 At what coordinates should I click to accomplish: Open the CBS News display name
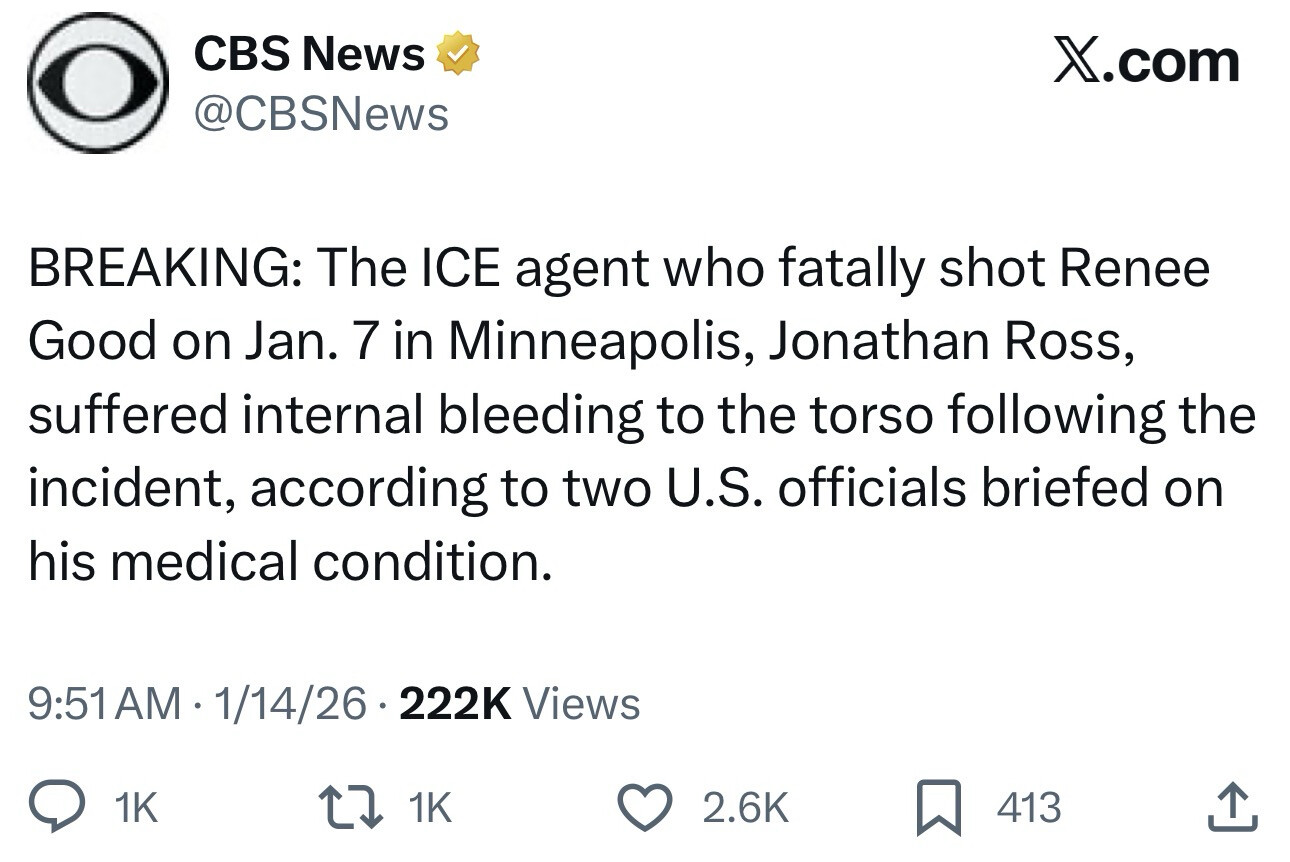[x=308, y=55]
